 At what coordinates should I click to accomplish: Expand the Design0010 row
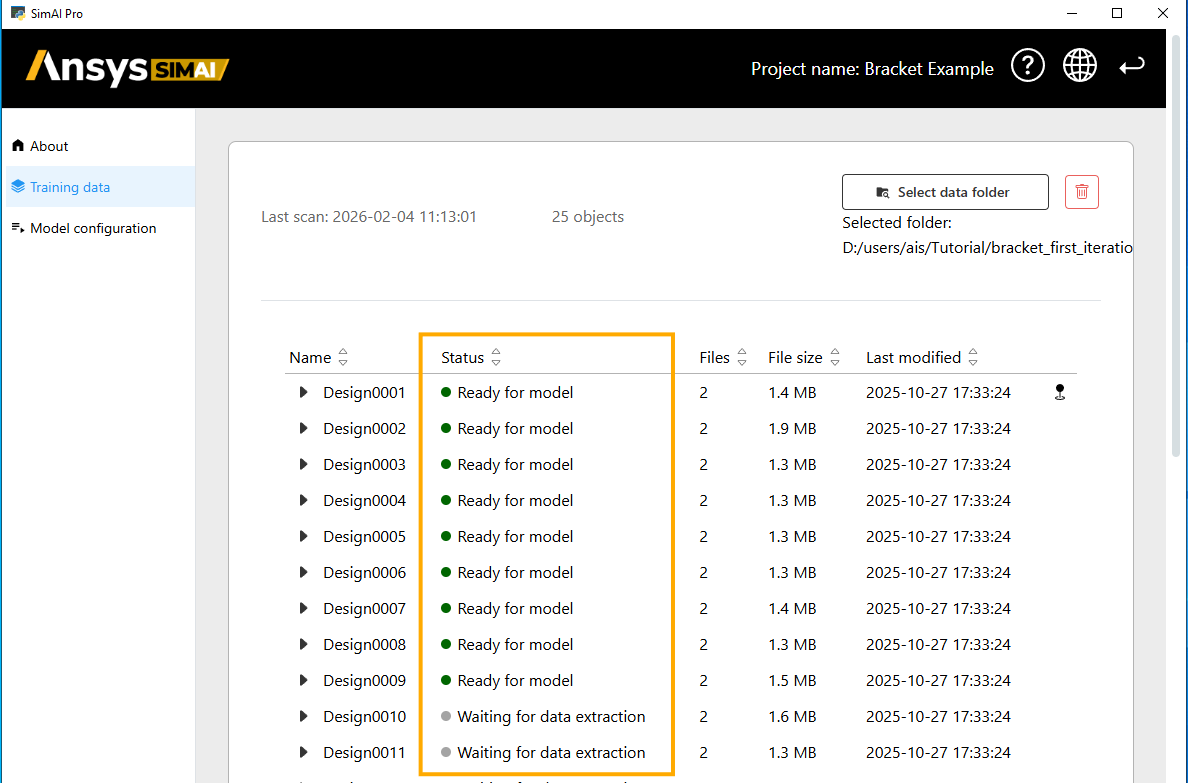tap(303, 717)
